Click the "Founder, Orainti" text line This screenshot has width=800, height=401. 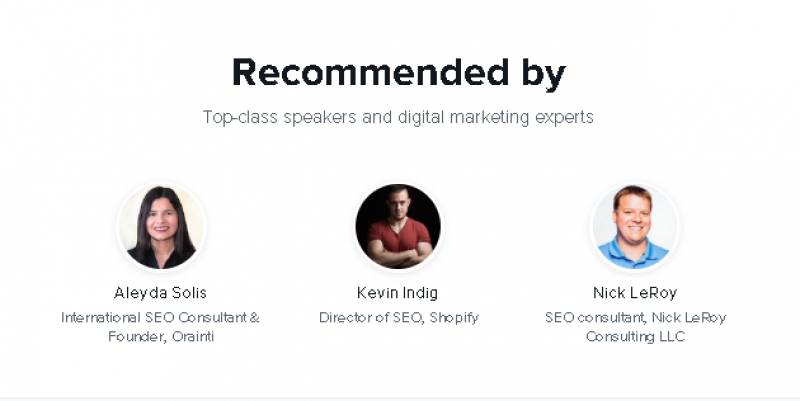point(161,337)
